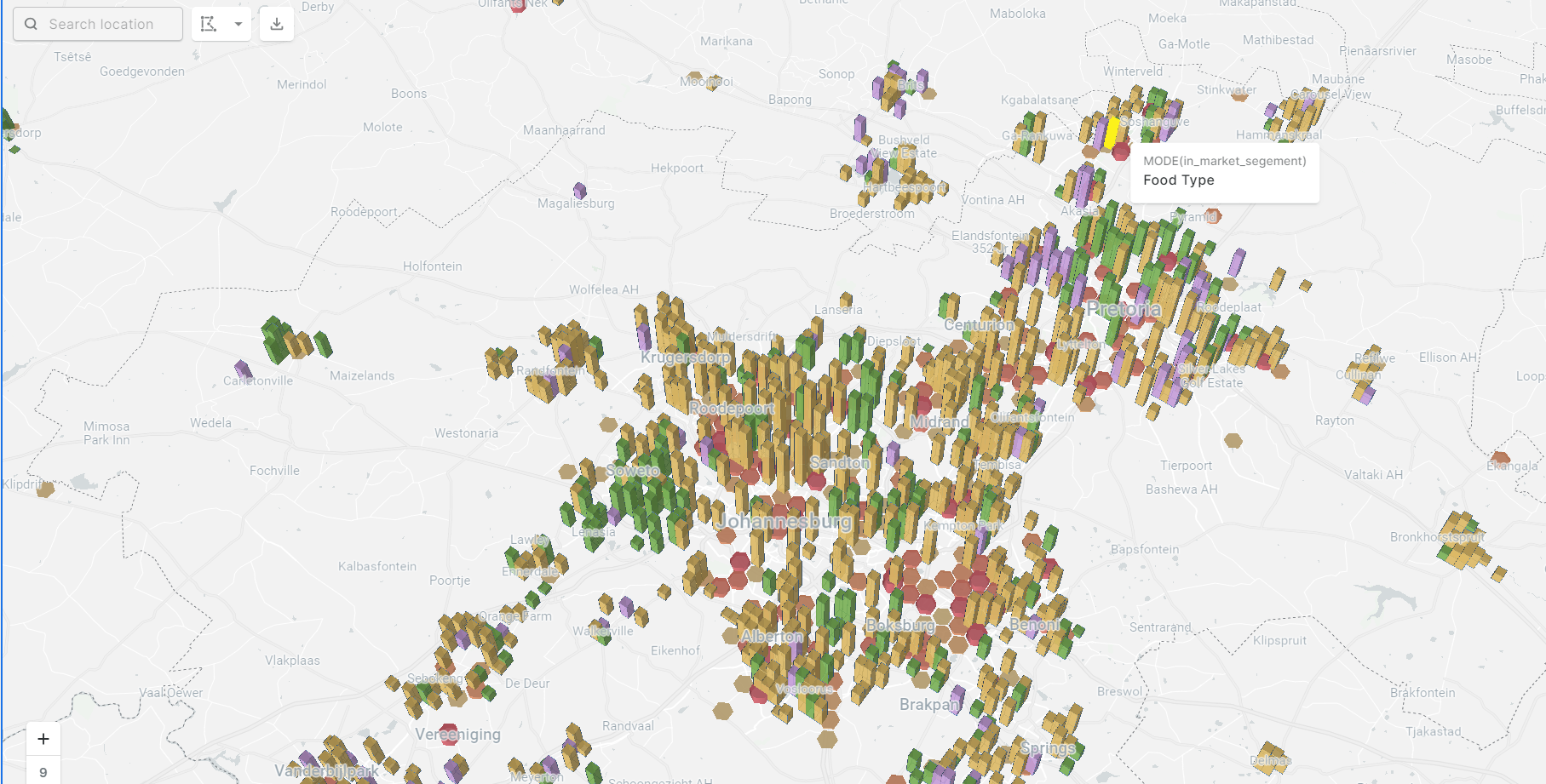This screenshot has width=1546, height=784.
Task: Click the Search location input field
Action: (x=98, y=24)
